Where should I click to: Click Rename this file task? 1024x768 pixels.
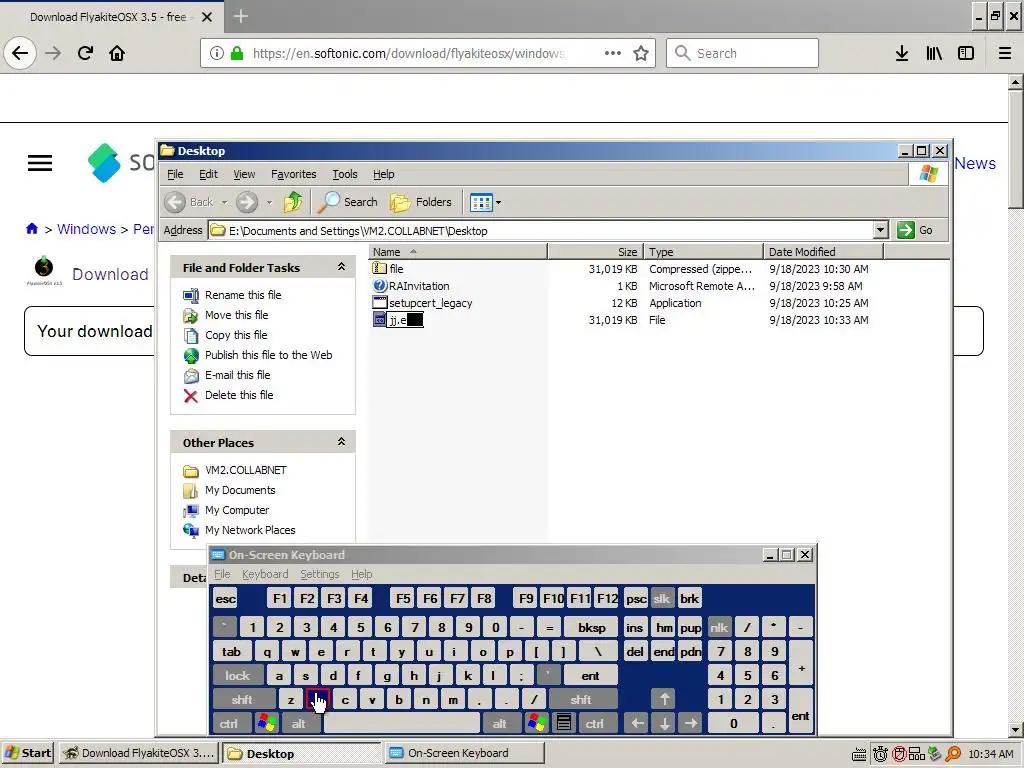pos(243,295)
